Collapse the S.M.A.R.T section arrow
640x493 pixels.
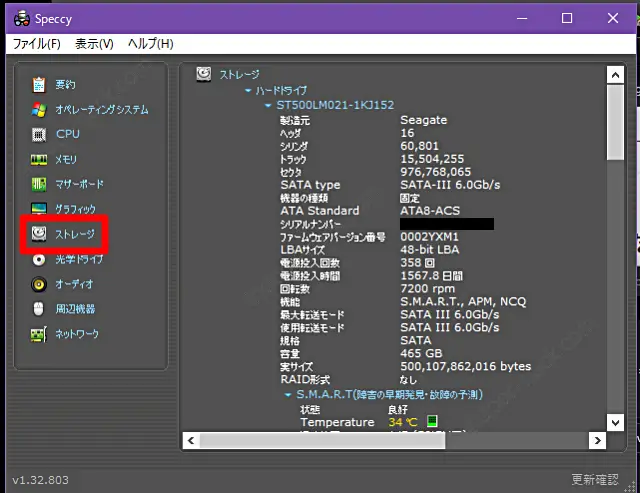(288, 395)
